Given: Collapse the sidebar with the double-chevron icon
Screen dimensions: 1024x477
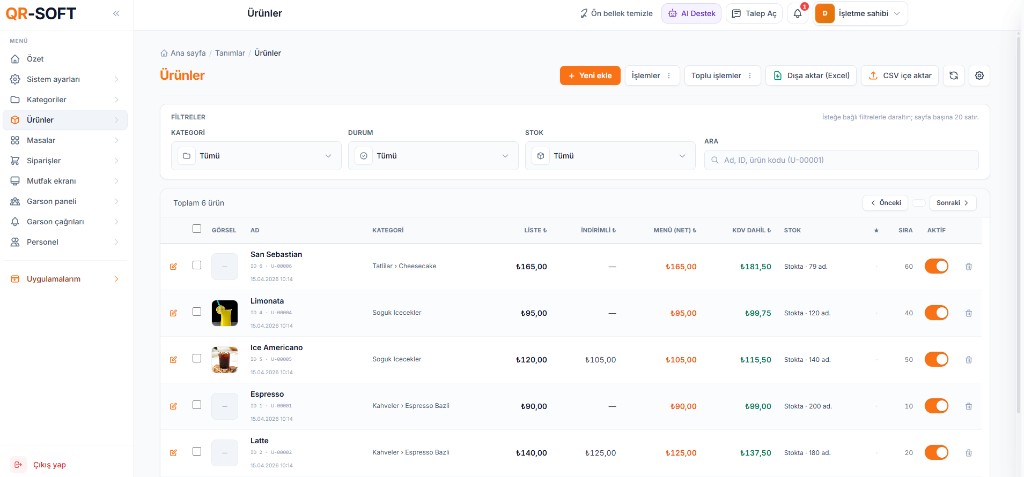Looking at the screenshot, I should pos(116,14).
